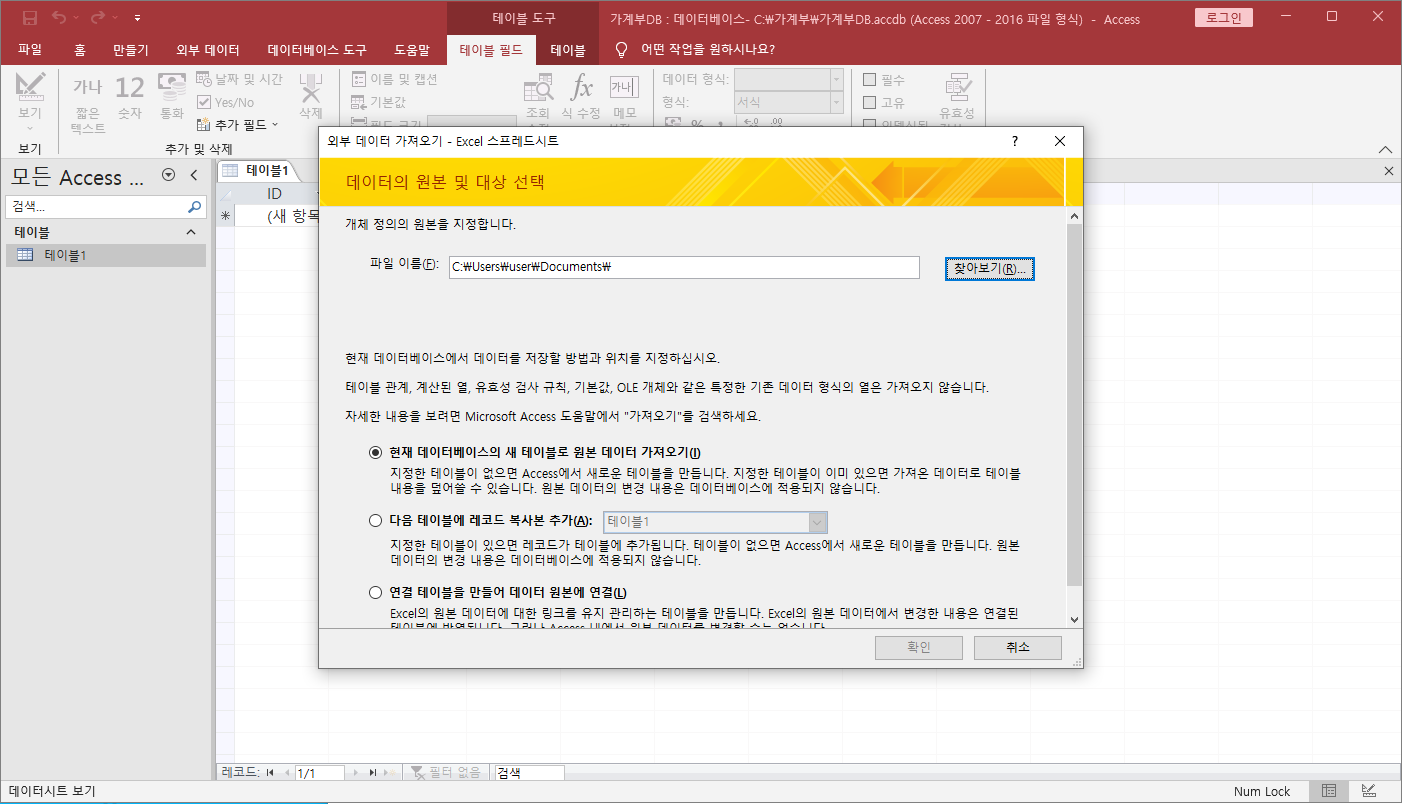Toggle the Unique (고유) checkbox
The image size is (1402, 804).
[869, 102]
